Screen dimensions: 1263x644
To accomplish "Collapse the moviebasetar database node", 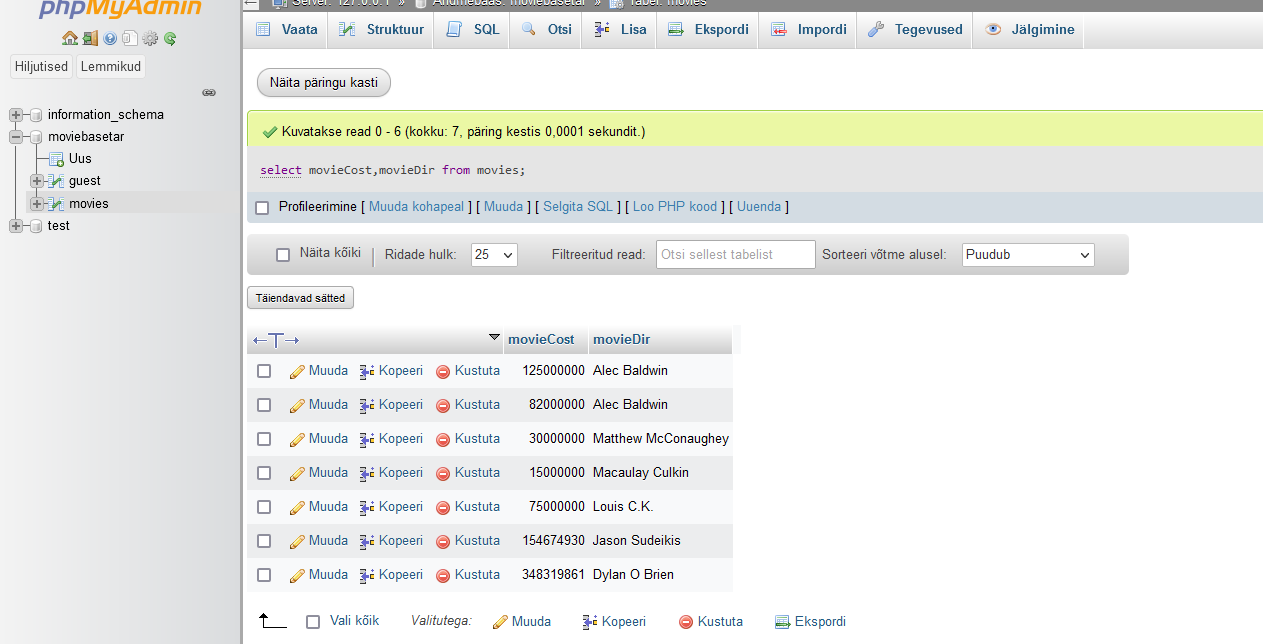I will tap(16, 137).
